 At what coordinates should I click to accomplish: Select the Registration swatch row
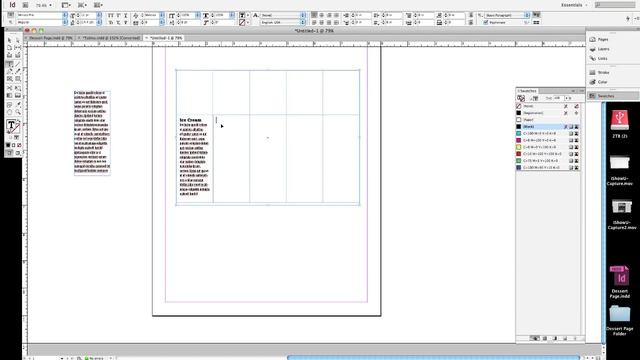pos(547,113)
